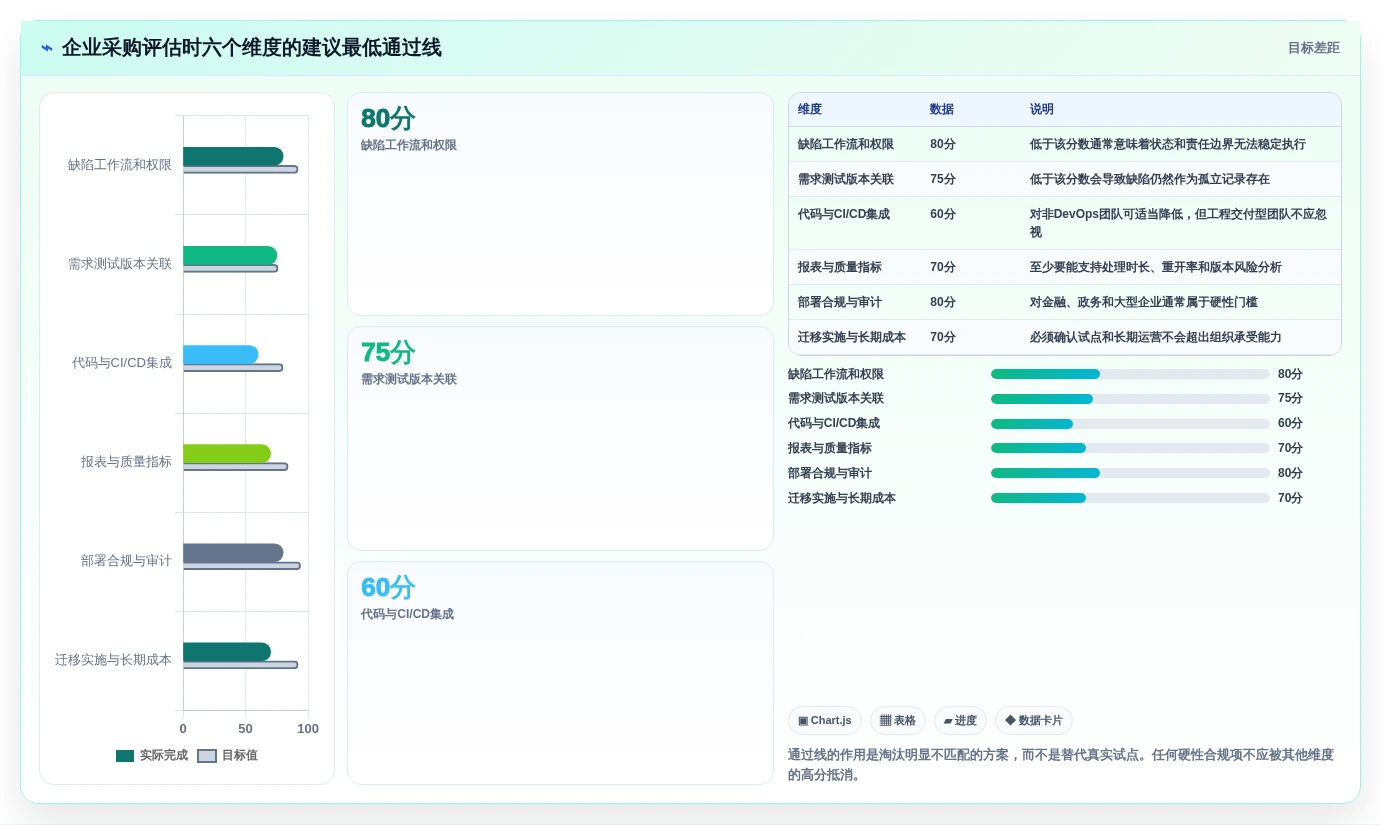1381x825 pixels.
Task: Click the green 需求测试版本关联 chart bar
Action: (230, 255)
